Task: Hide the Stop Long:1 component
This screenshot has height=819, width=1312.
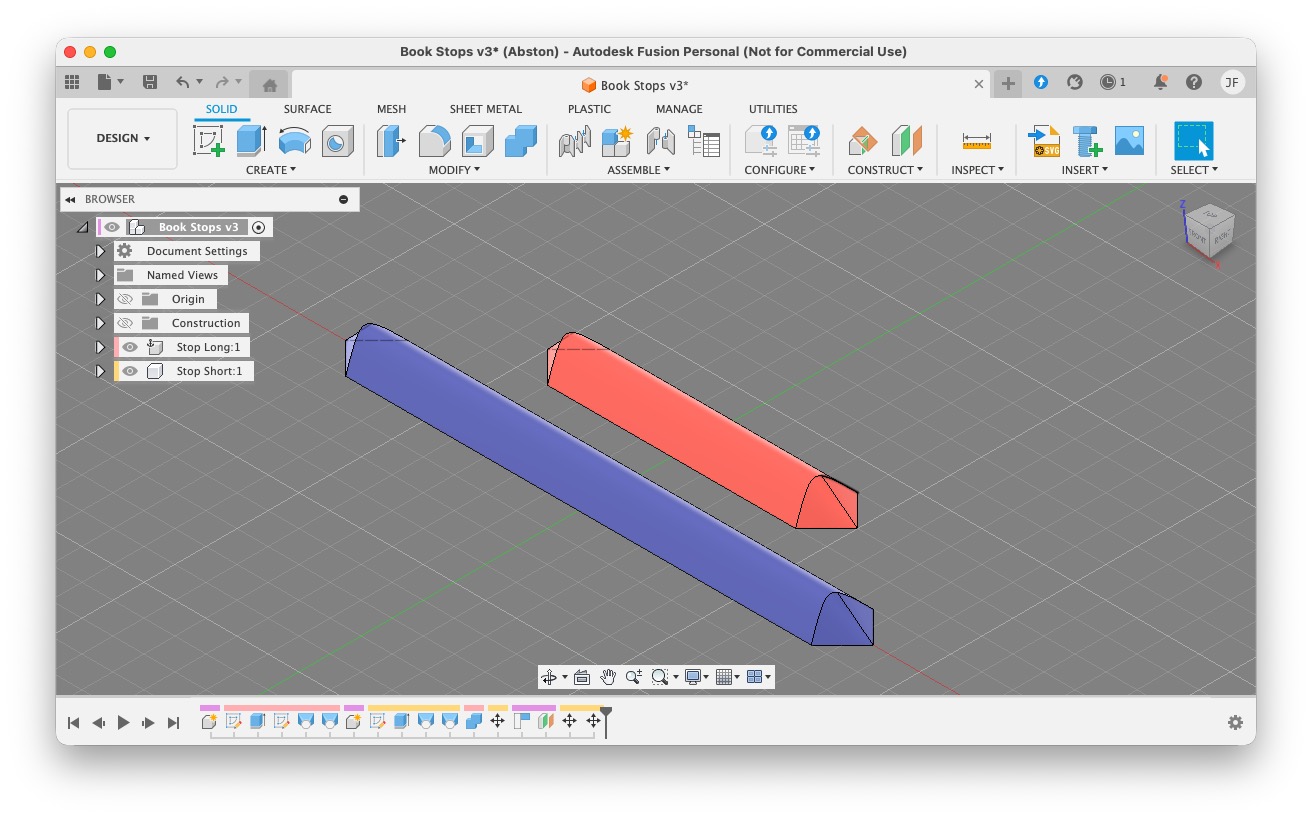Action: [x=130, y=347]
